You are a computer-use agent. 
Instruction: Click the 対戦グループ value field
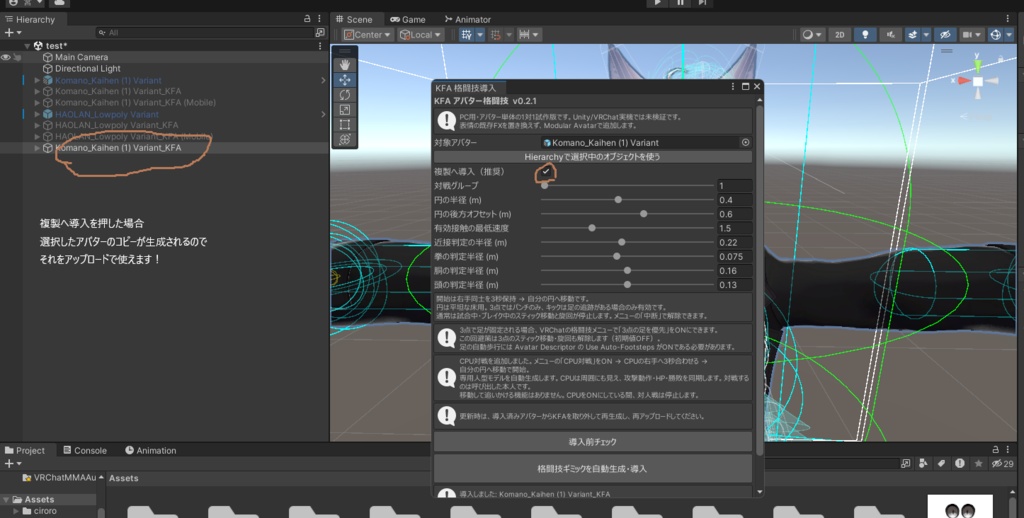click(x=734, y=186)
